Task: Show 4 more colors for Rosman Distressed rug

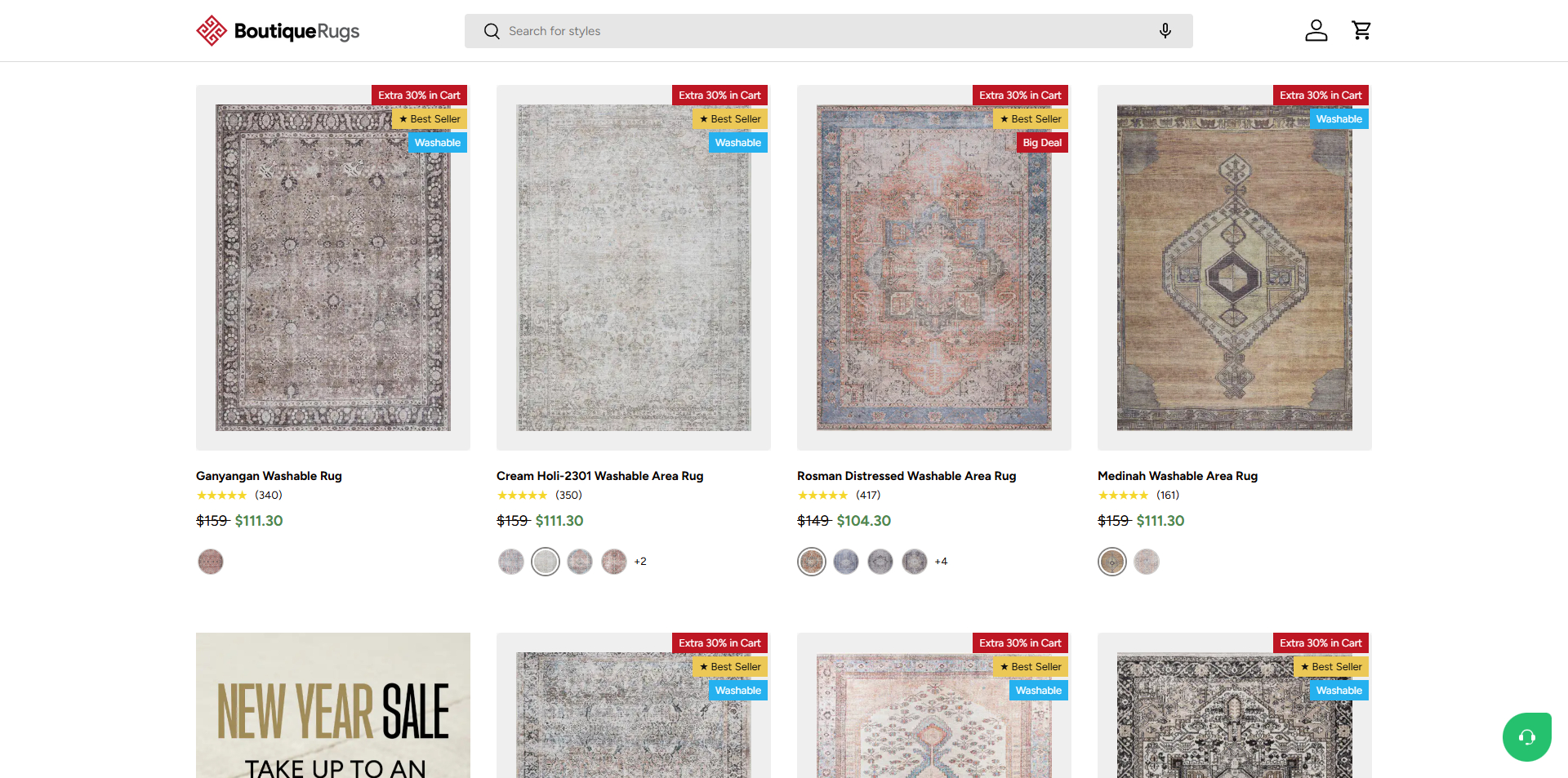Action: (941, 561)
